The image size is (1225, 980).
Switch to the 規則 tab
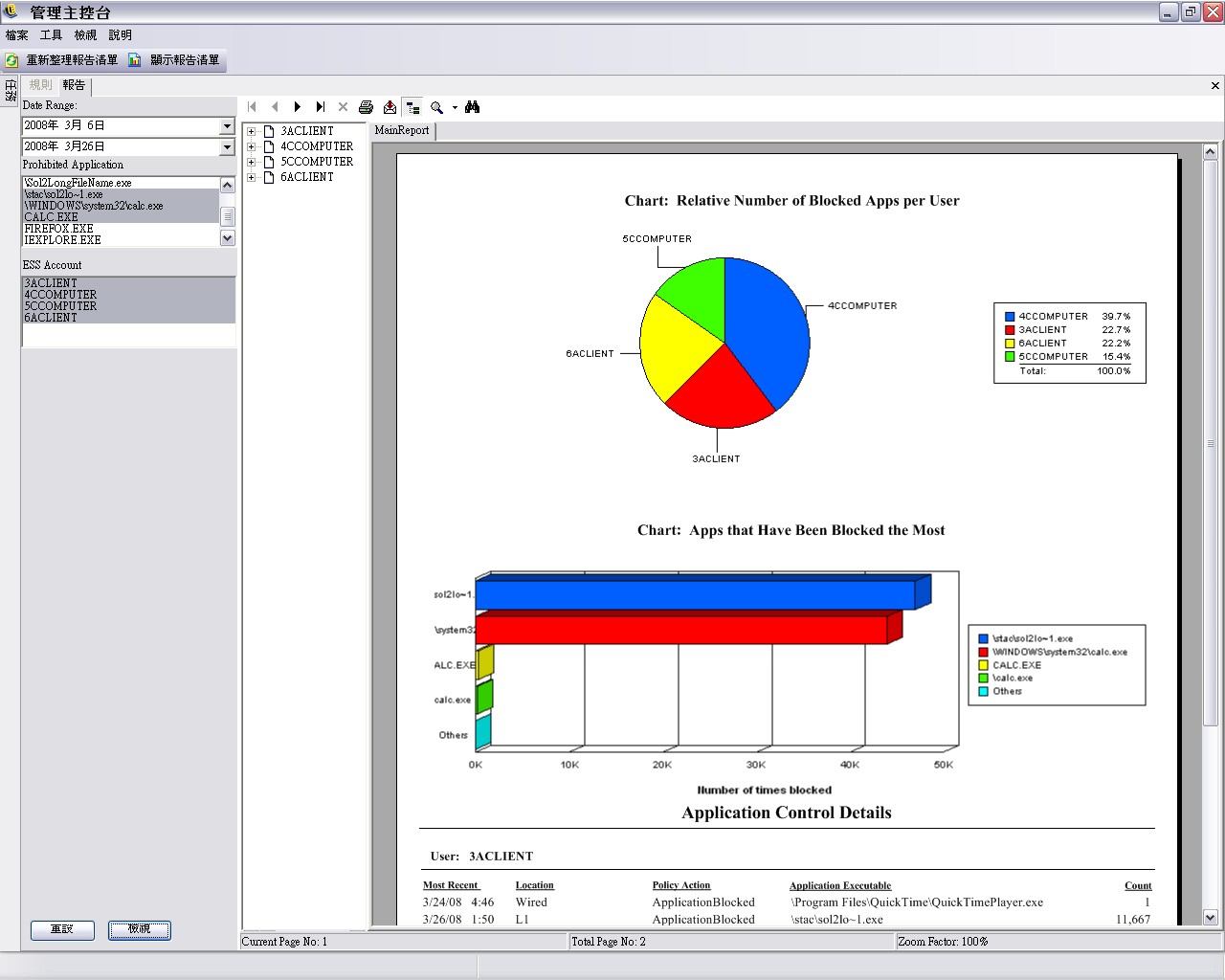[x=40, y=85]
